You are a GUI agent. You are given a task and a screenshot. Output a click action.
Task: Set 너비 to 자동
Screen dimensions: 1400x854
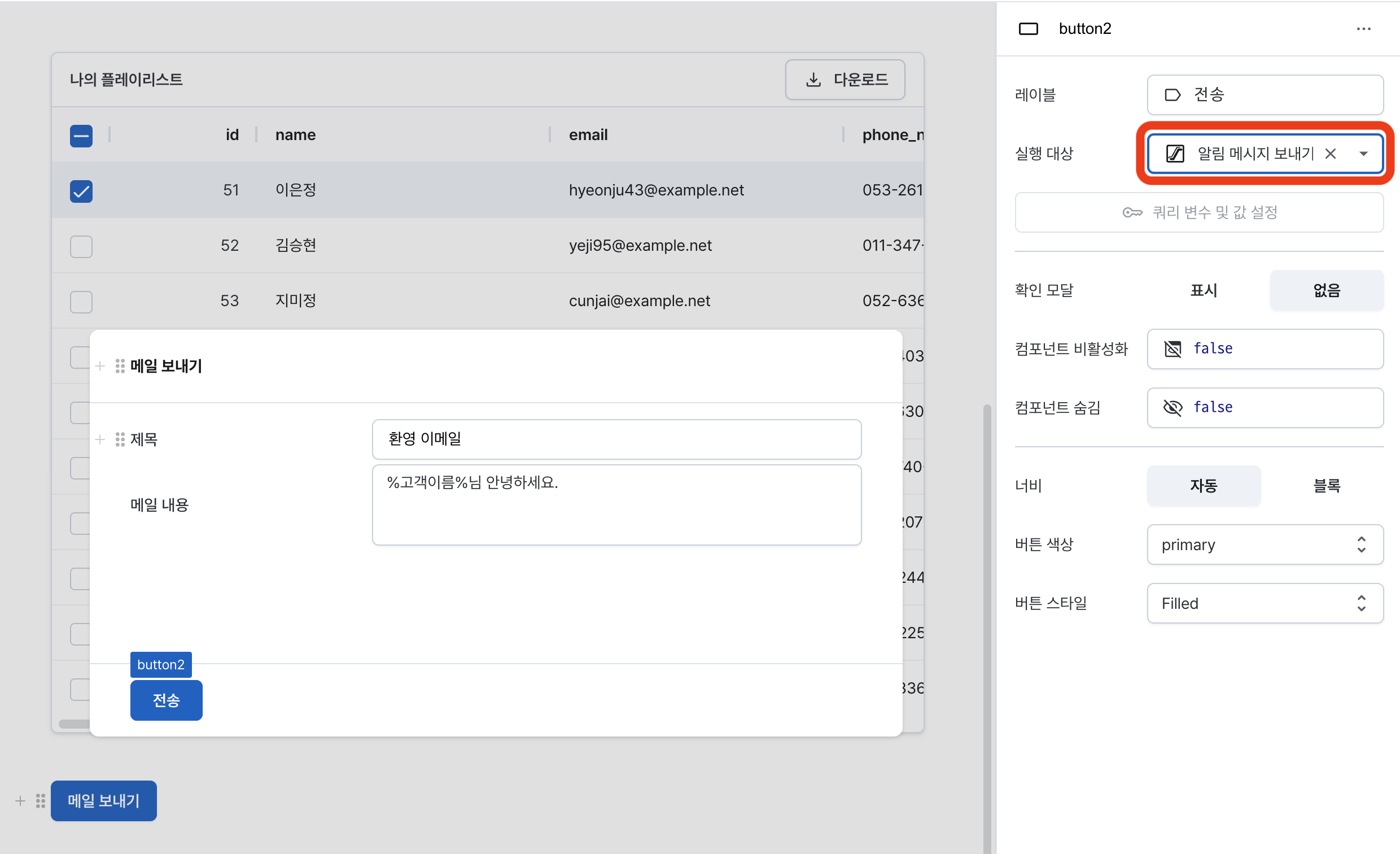[1204, 486]
